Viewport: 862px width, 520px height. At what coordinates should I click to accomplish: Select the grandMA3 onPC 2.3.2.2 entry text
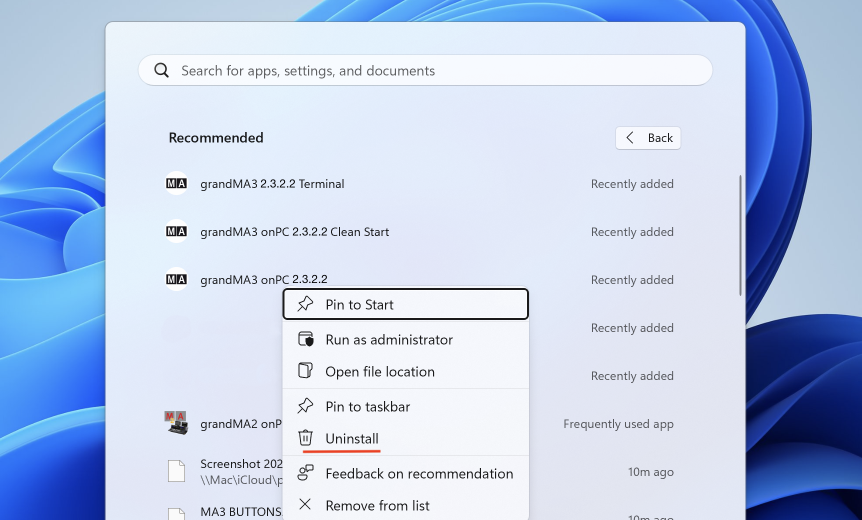tap(264, 280)
